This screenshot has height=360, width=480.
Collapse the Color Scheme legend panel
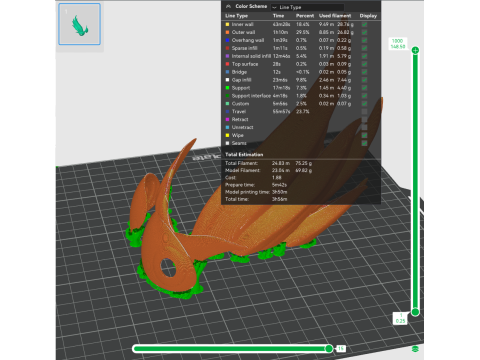[228, 6]
